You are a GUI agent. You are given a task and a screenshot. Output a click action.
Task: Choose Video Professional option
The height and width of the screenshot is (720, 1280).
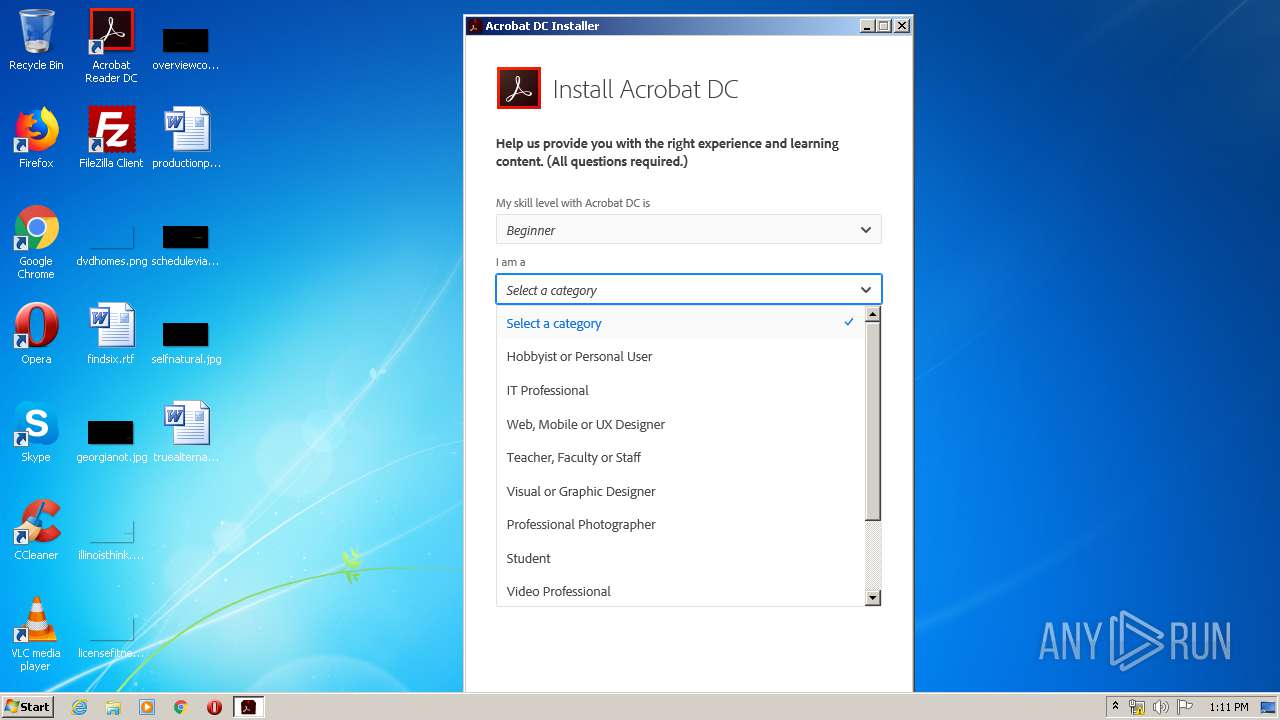point(680,591)
